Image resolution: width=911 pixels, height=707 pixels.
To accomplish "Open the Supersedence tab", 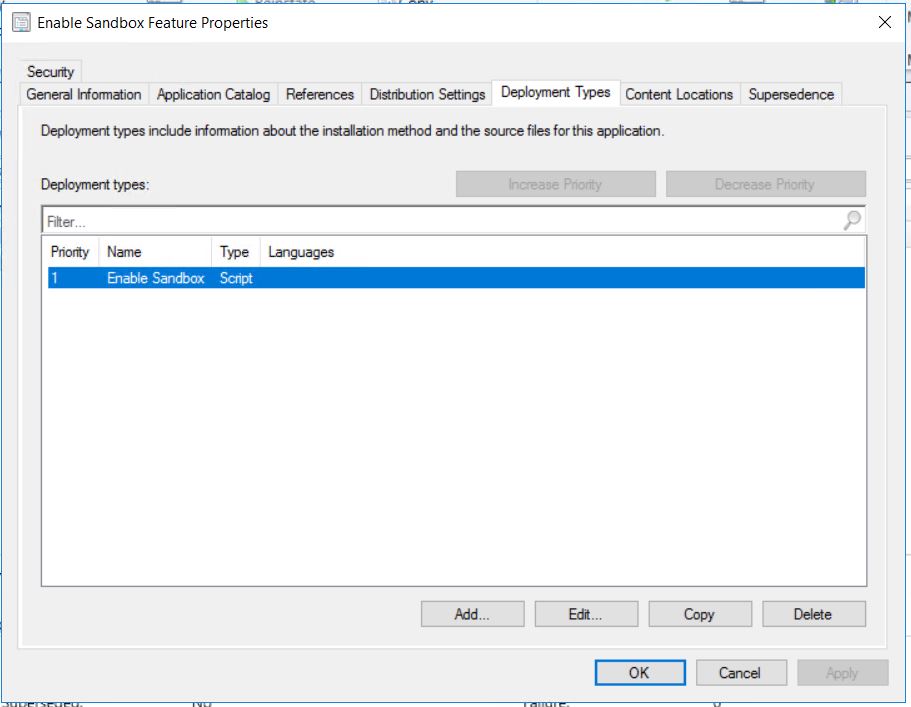I will [789, 94].
